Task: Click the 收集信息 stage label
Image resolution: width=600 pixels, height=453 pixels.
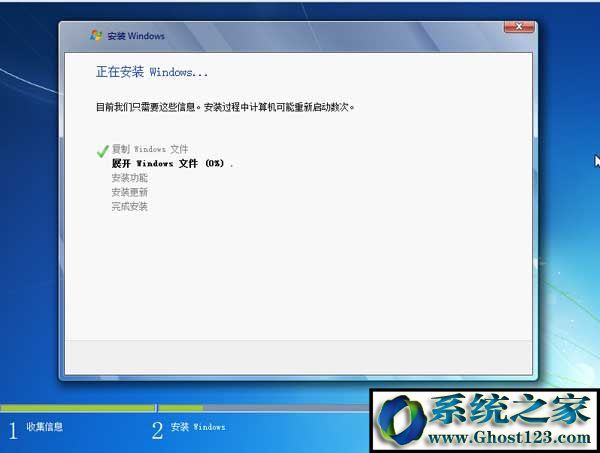Action: (44, 427)
